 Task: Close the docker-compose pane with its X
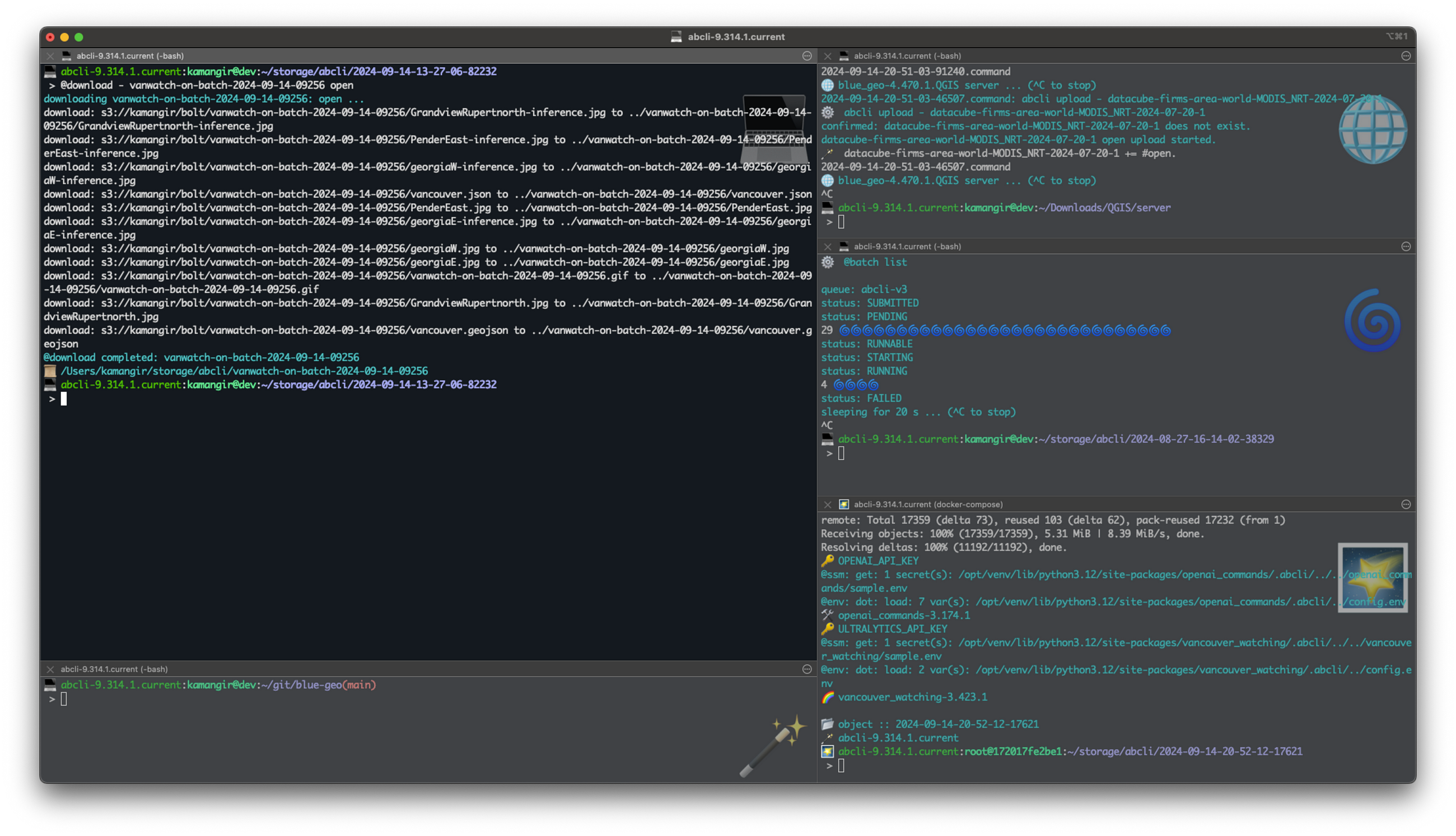click(827, 504)
